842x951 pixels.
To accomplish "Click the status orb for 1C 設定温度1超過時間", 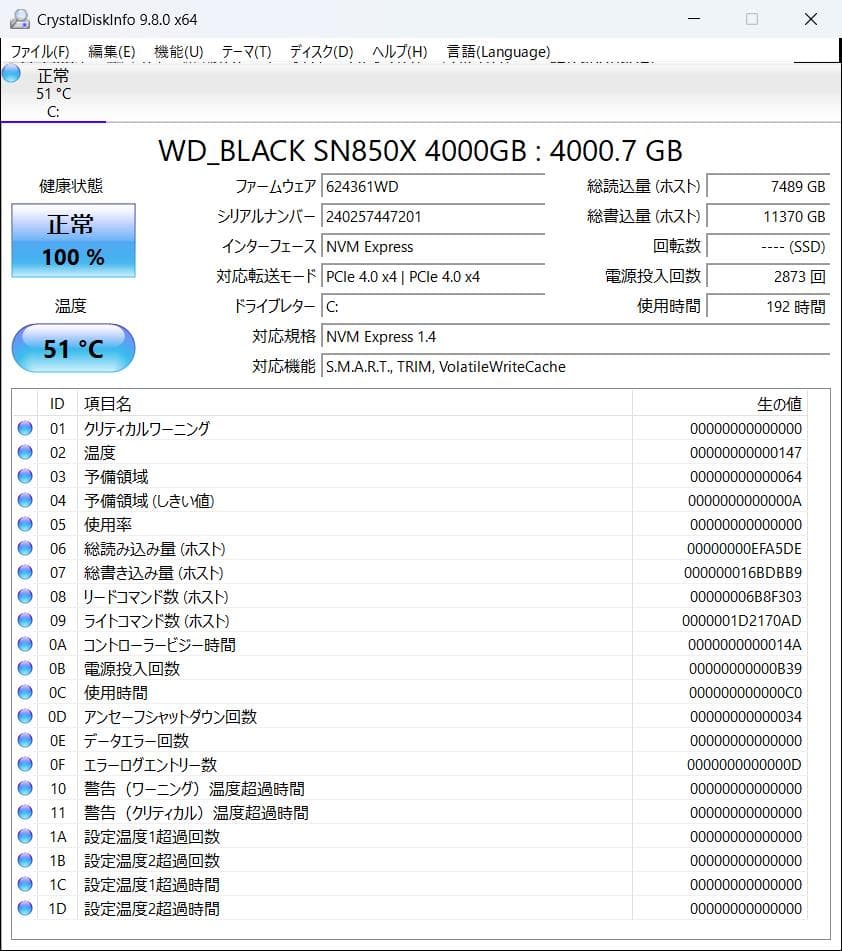I will [x=25, y=884].
